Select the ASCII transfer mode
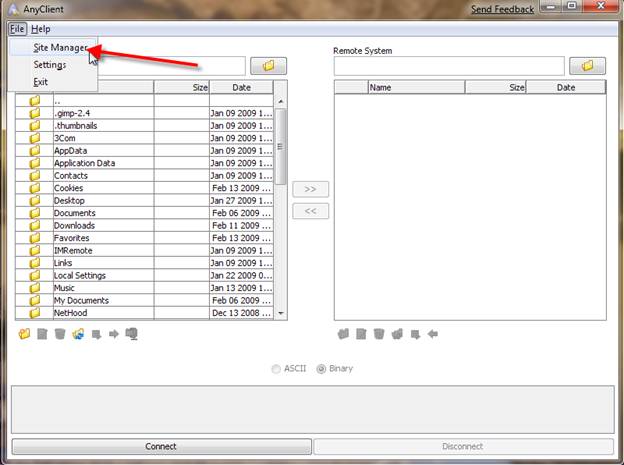This screenshot has height=465, width=624. pos(276,369)
